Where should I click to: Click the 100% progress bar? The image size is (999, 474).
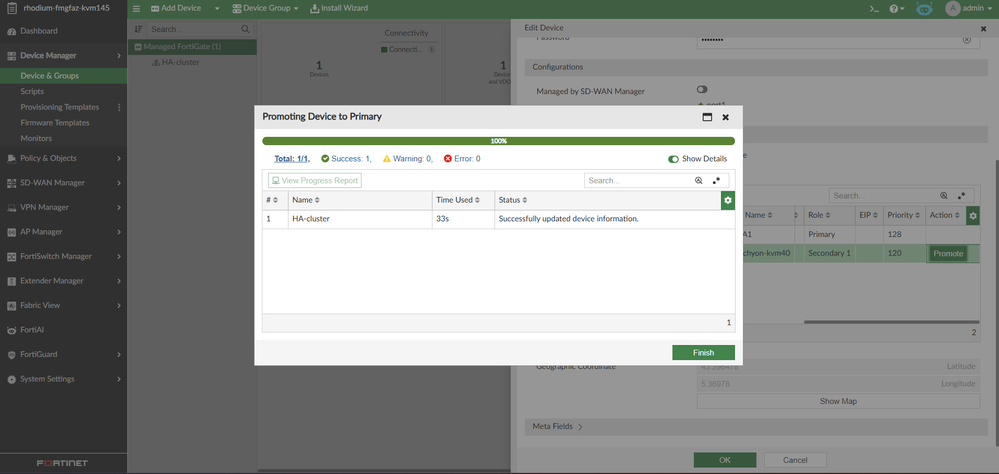[x=498, y=141]
